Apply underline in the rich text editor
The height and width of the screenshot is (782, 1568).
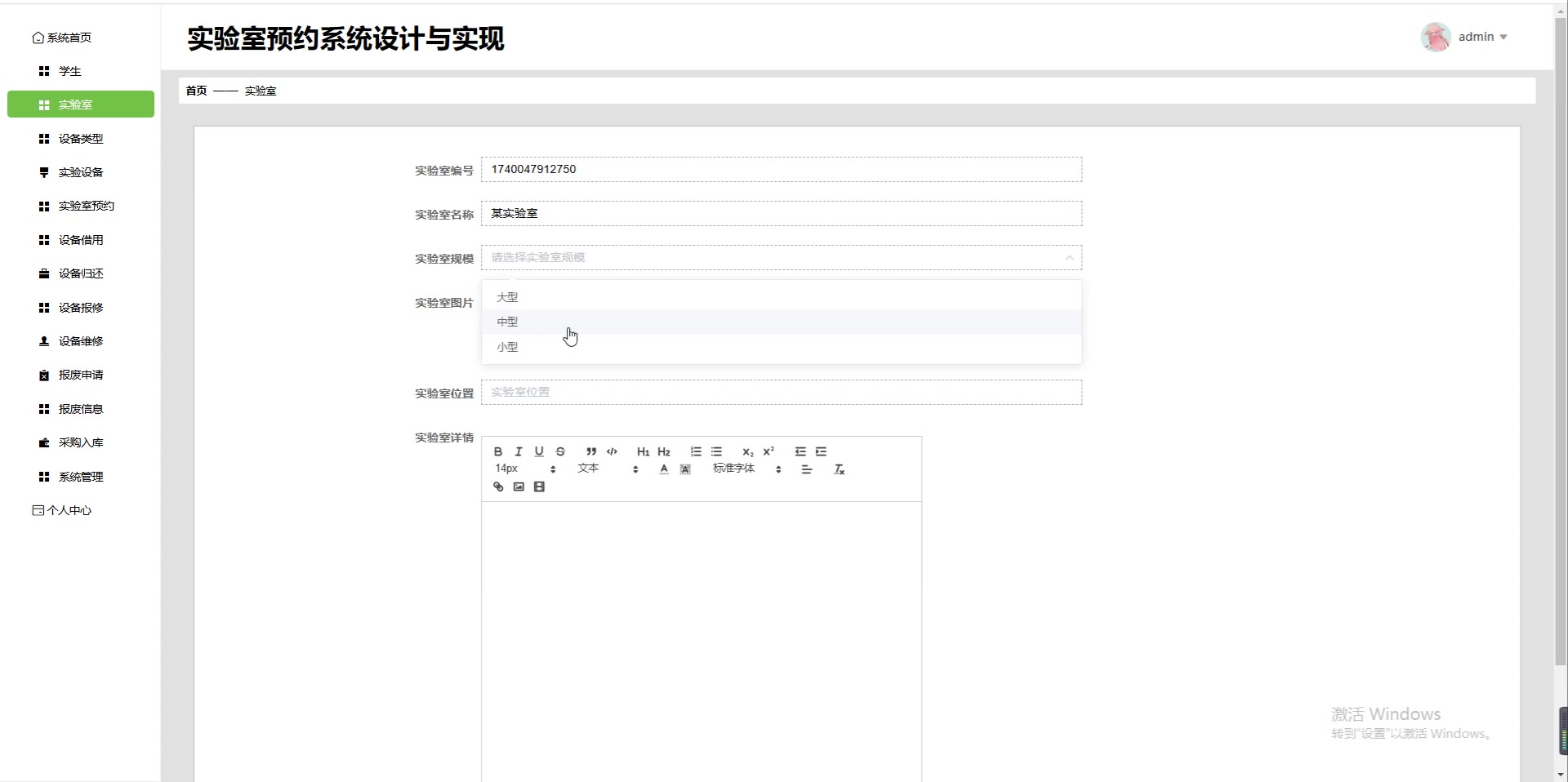[x=539, y=451]
